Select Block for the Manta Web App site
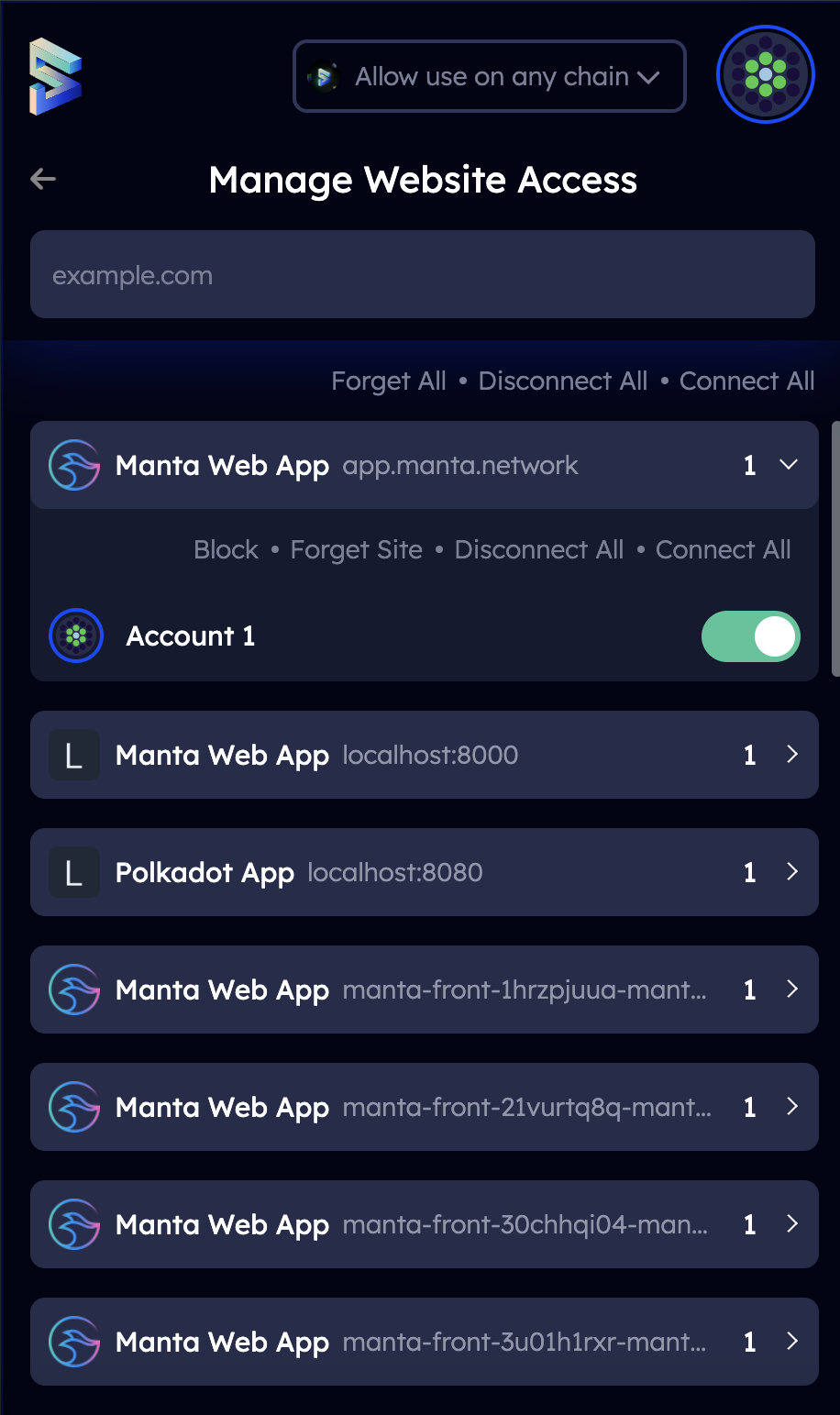The width and height of the screenshot is (840, 1415). 226,549
